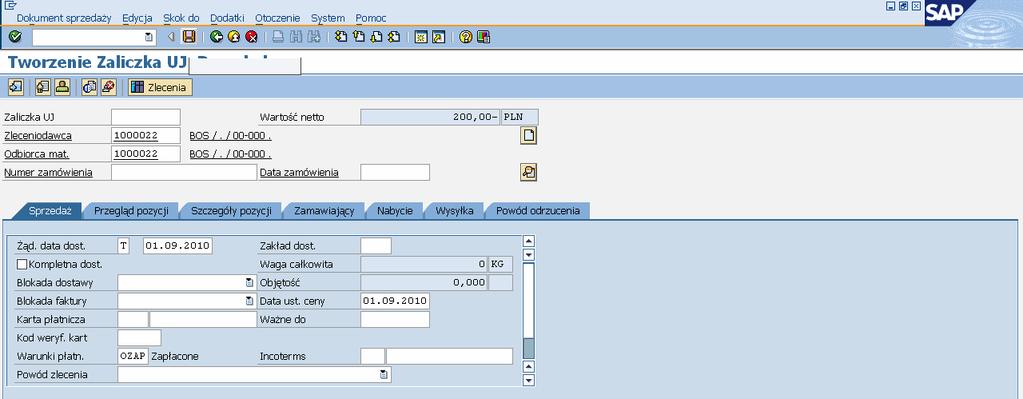
Task: Click the Header partner person icon
Action: [x=62, y=87]
